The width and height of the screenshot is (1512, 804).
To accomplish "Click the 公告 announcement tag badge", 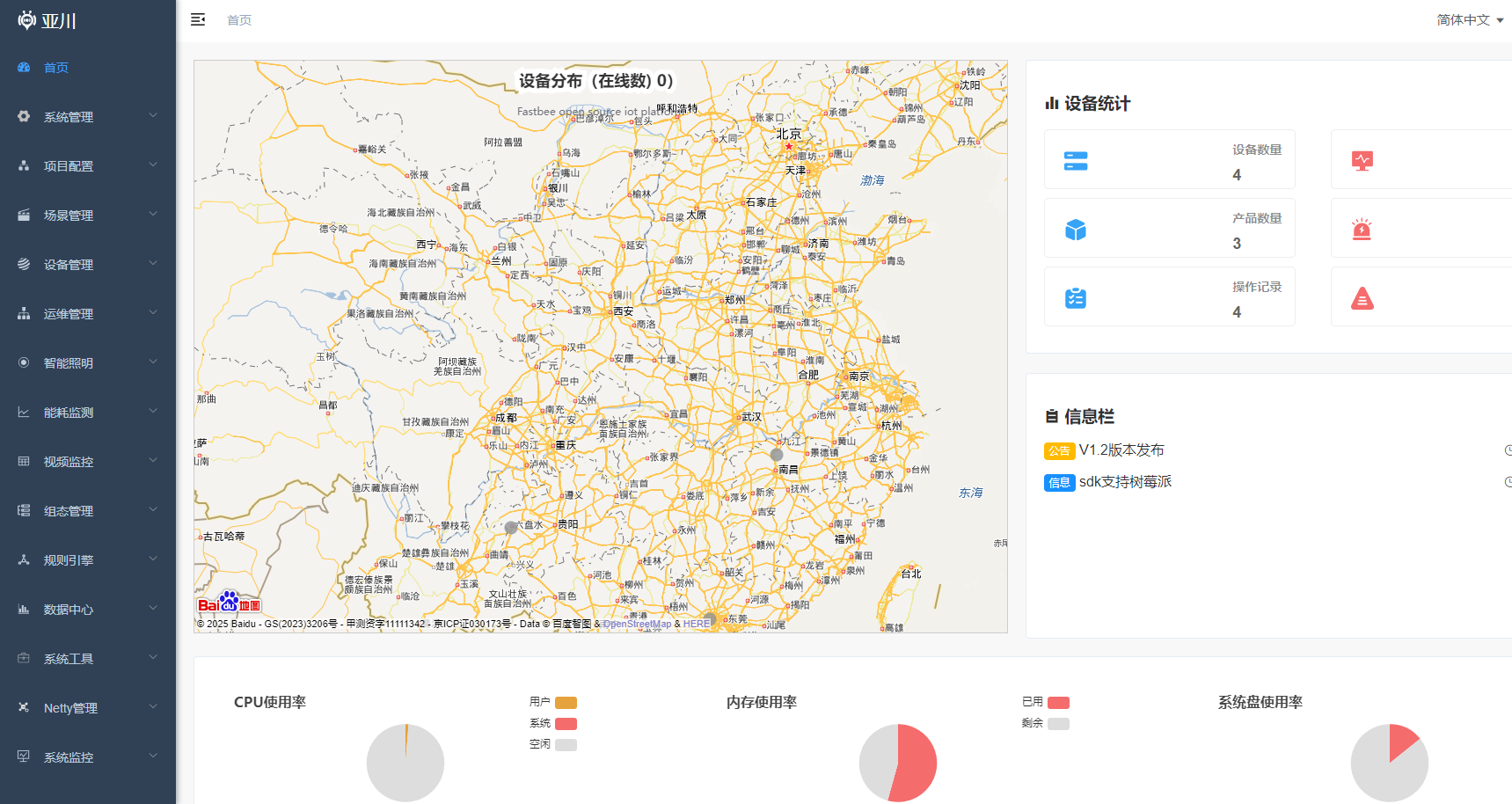I will [x=1059, y=450].
